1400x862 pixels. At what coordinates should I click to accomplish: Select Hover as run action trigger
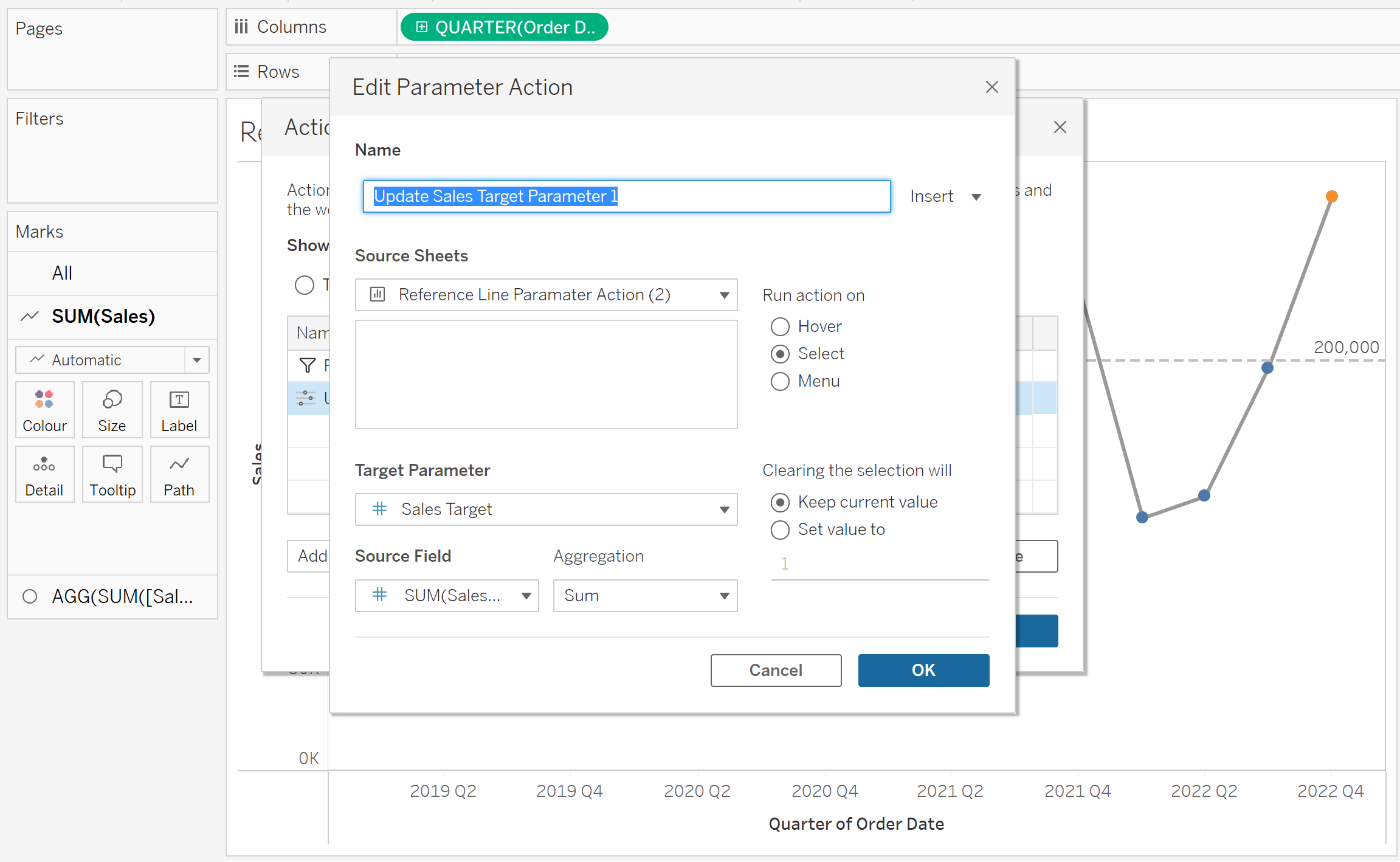[x=780, y=326]
